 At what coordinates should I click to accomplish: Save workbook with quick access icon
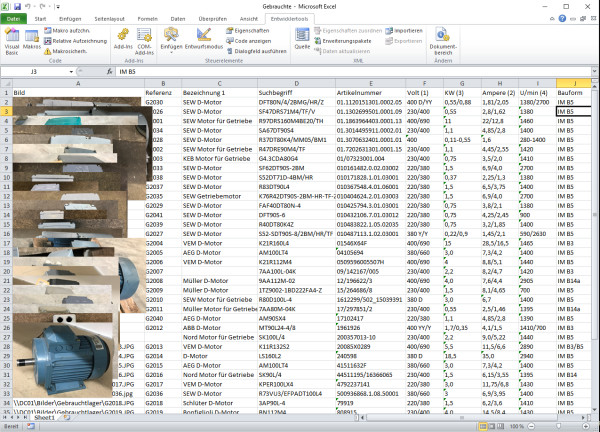tap(17, 7)
